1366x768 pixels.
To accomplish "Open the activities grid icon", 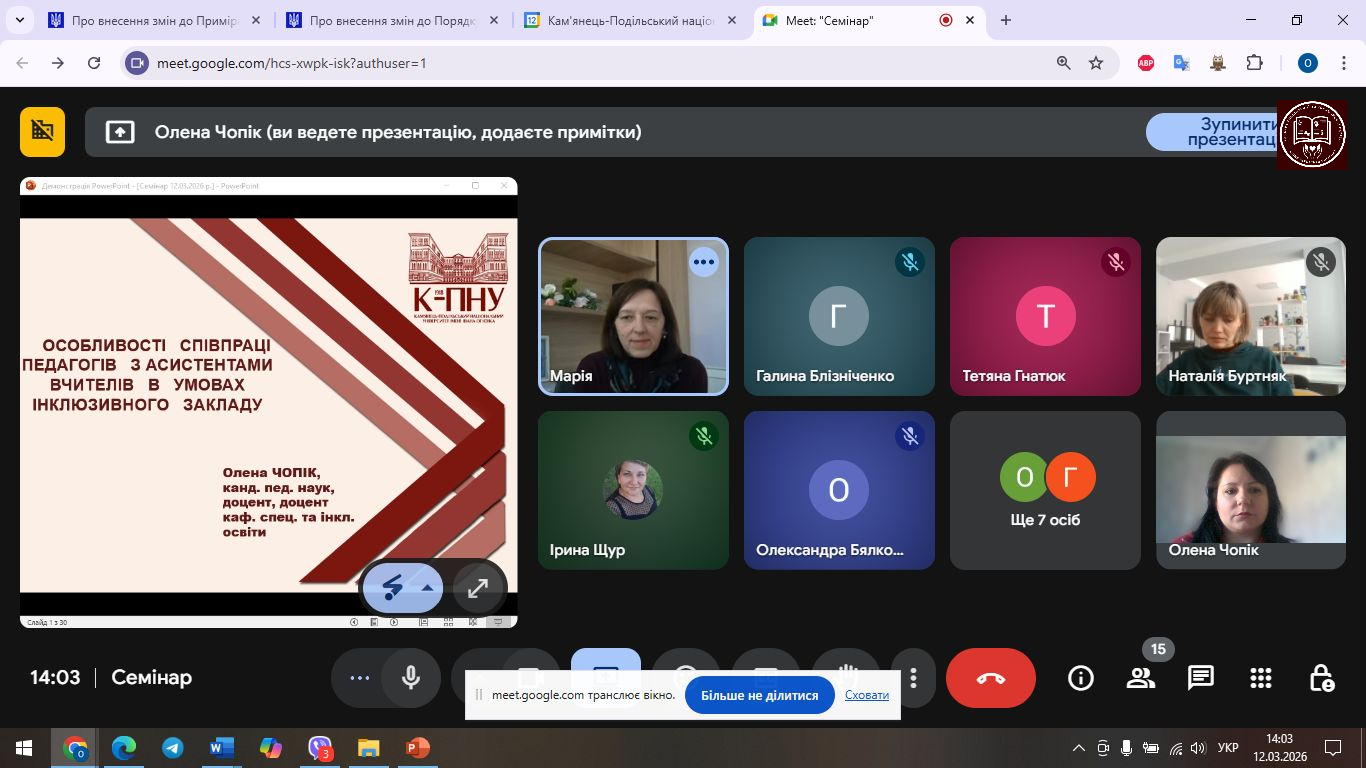I will coord(1261,678).
